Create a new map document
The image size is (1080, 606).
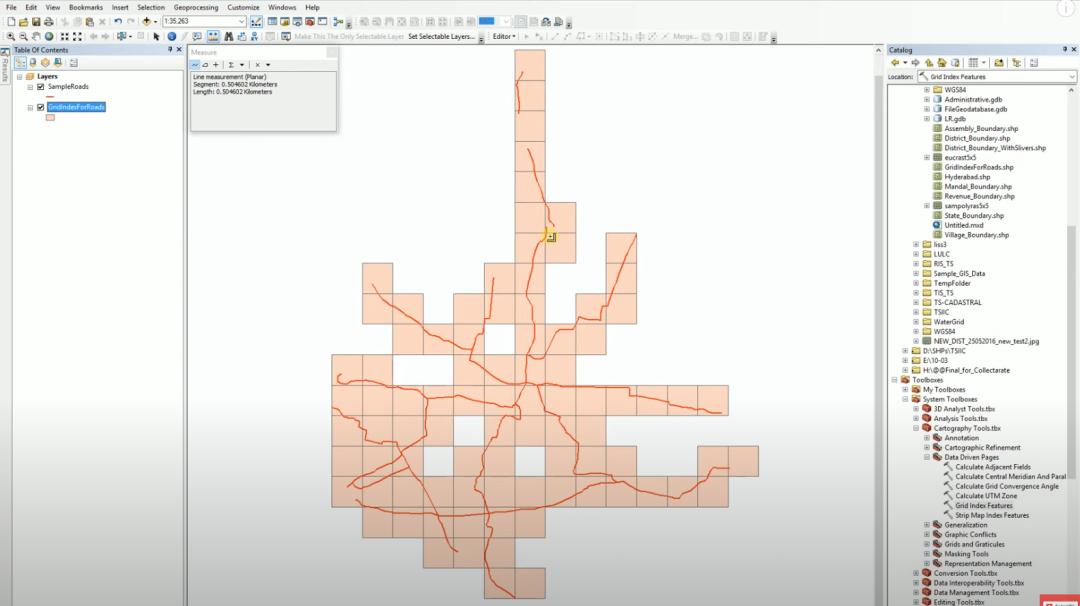click(x=12, y=22)
